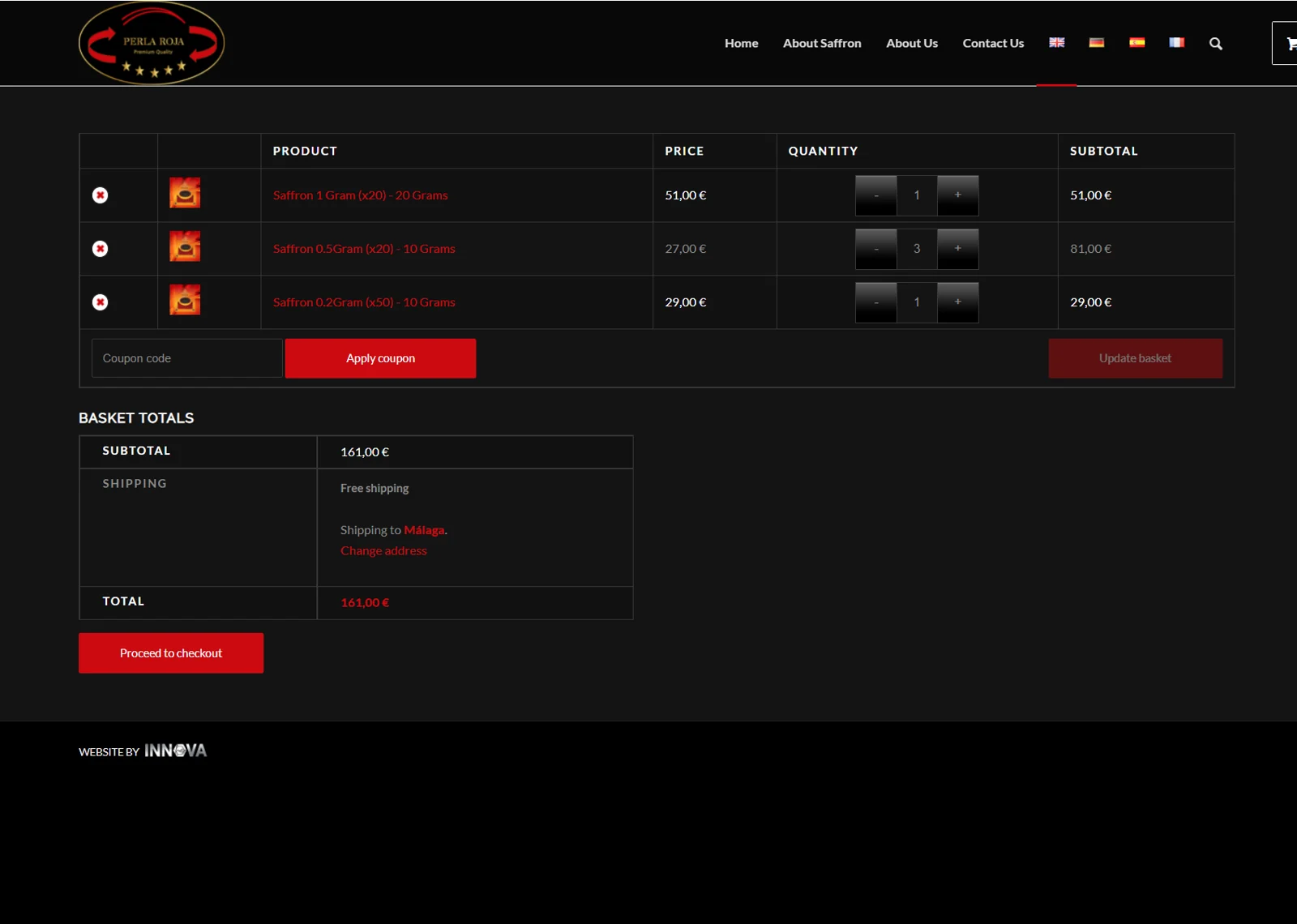Remove Saffron 1 Gram (x20) from basket
Image resolution: width=1297 pixels, height=924 pixels.
point(100,195)
